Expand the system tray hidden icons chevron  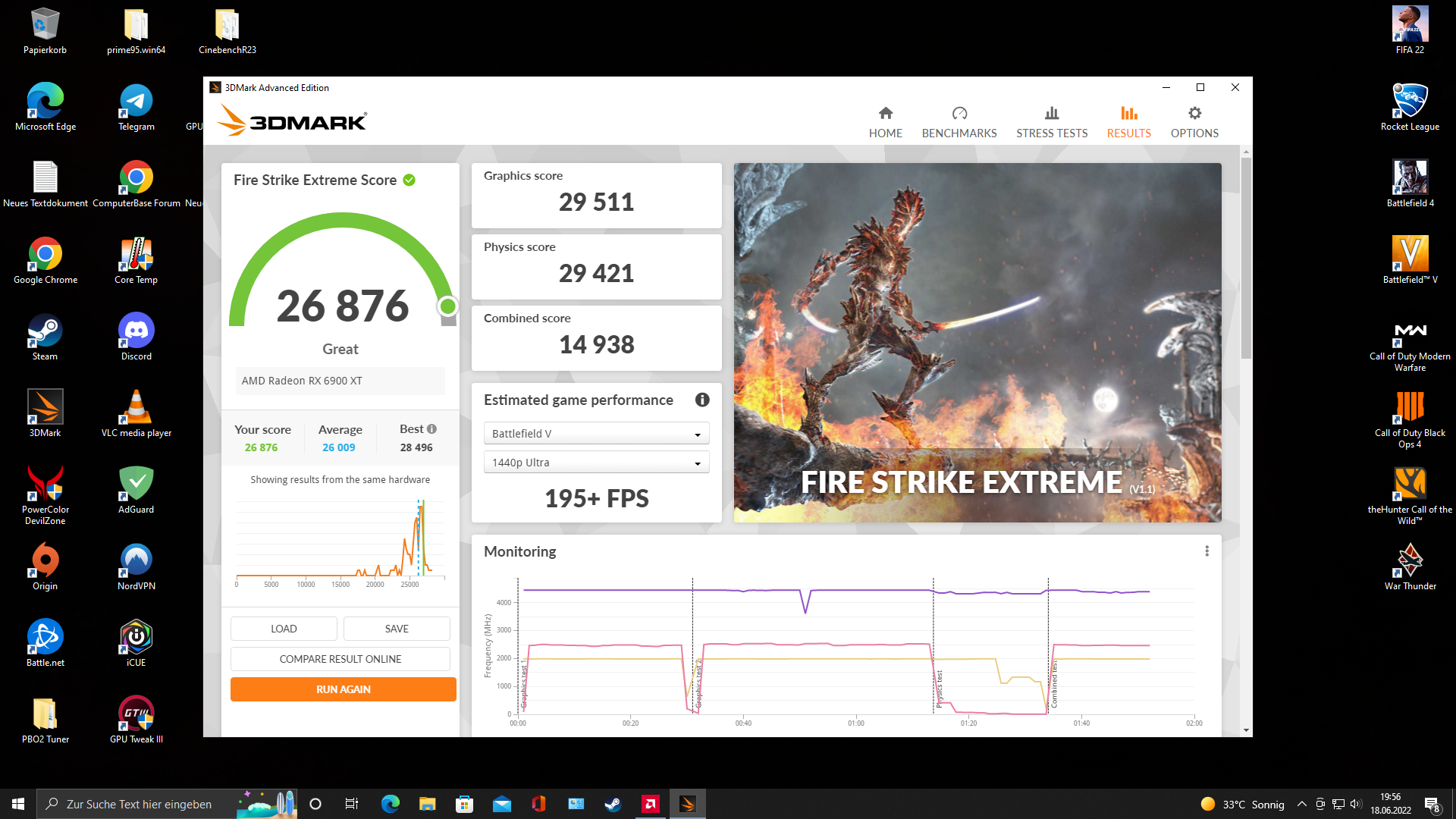[1301, 804]
